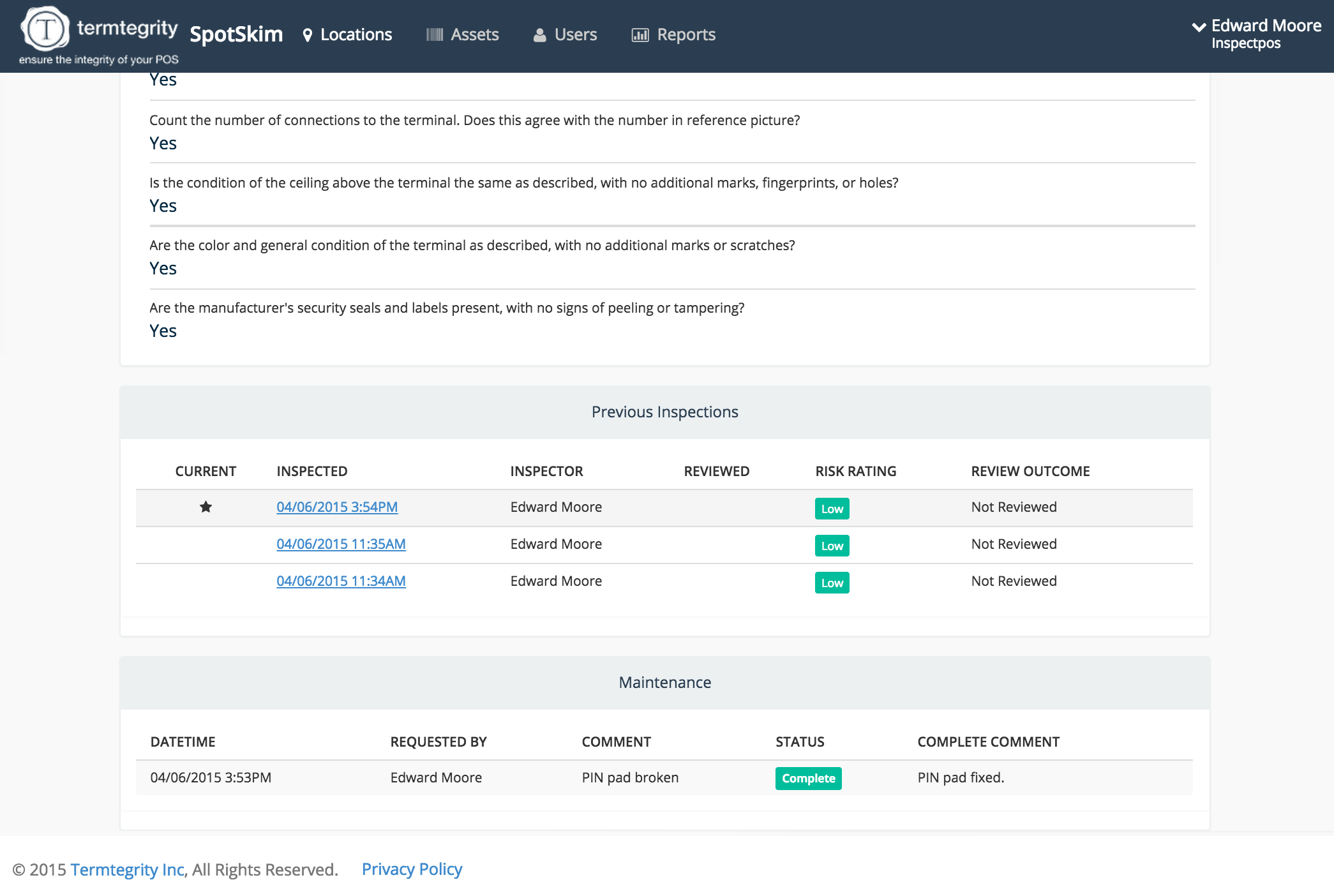
Task: Click Low badge for 11:34AM inspection
Action: (x=832, y=583)
